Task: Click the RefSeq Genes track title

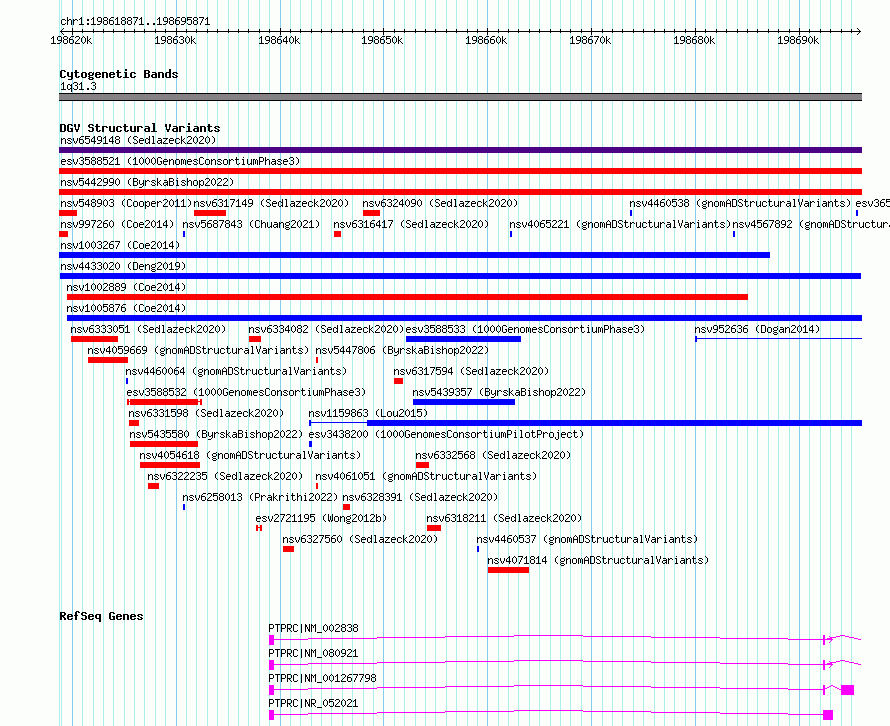Action: 101,616
